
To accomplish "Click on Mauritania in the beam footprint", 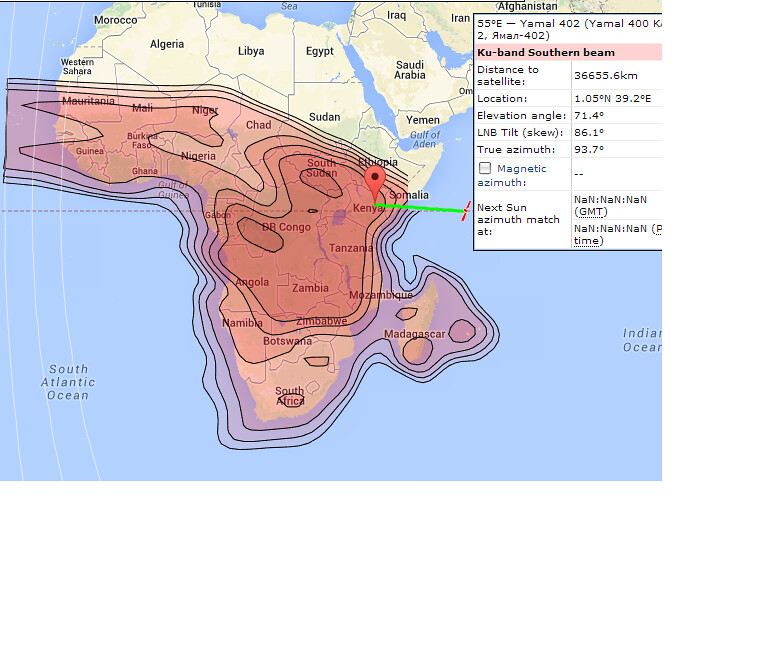I will 88,101.
